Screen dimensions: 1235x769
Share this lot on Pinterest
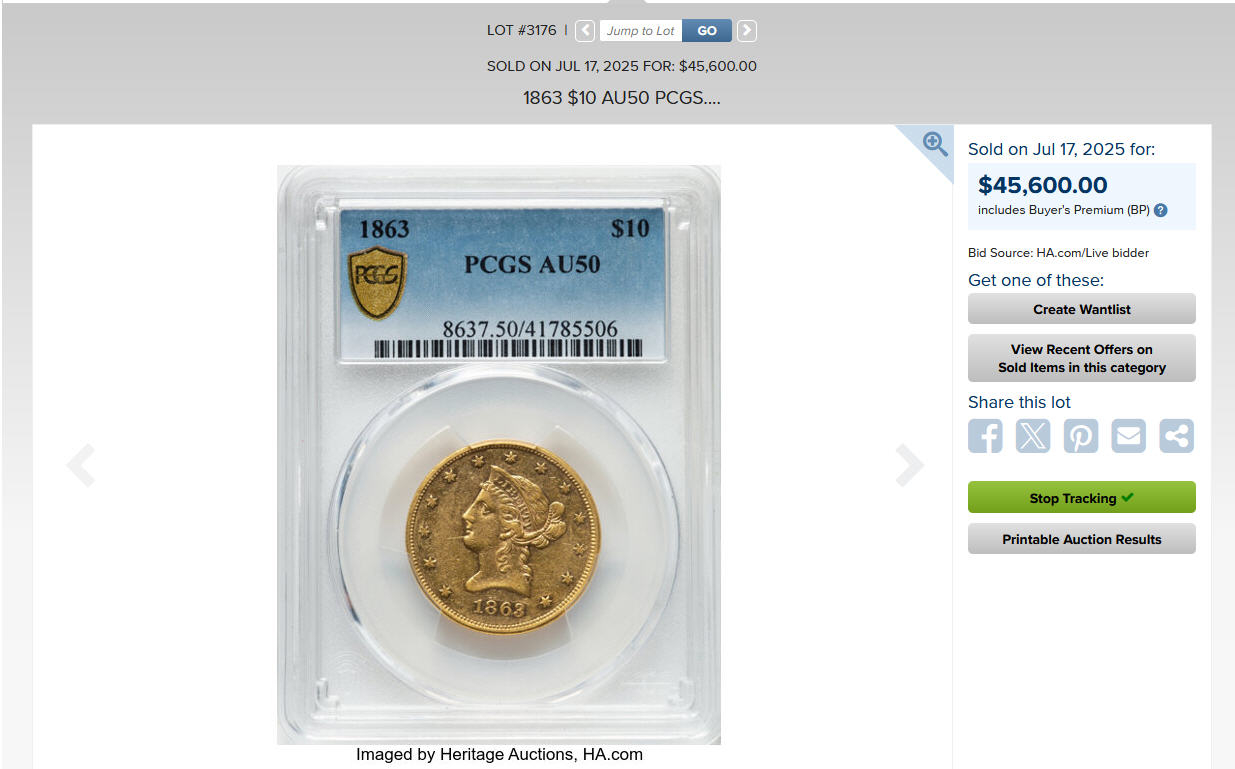pyautogui.click(x=1081, y=436)
